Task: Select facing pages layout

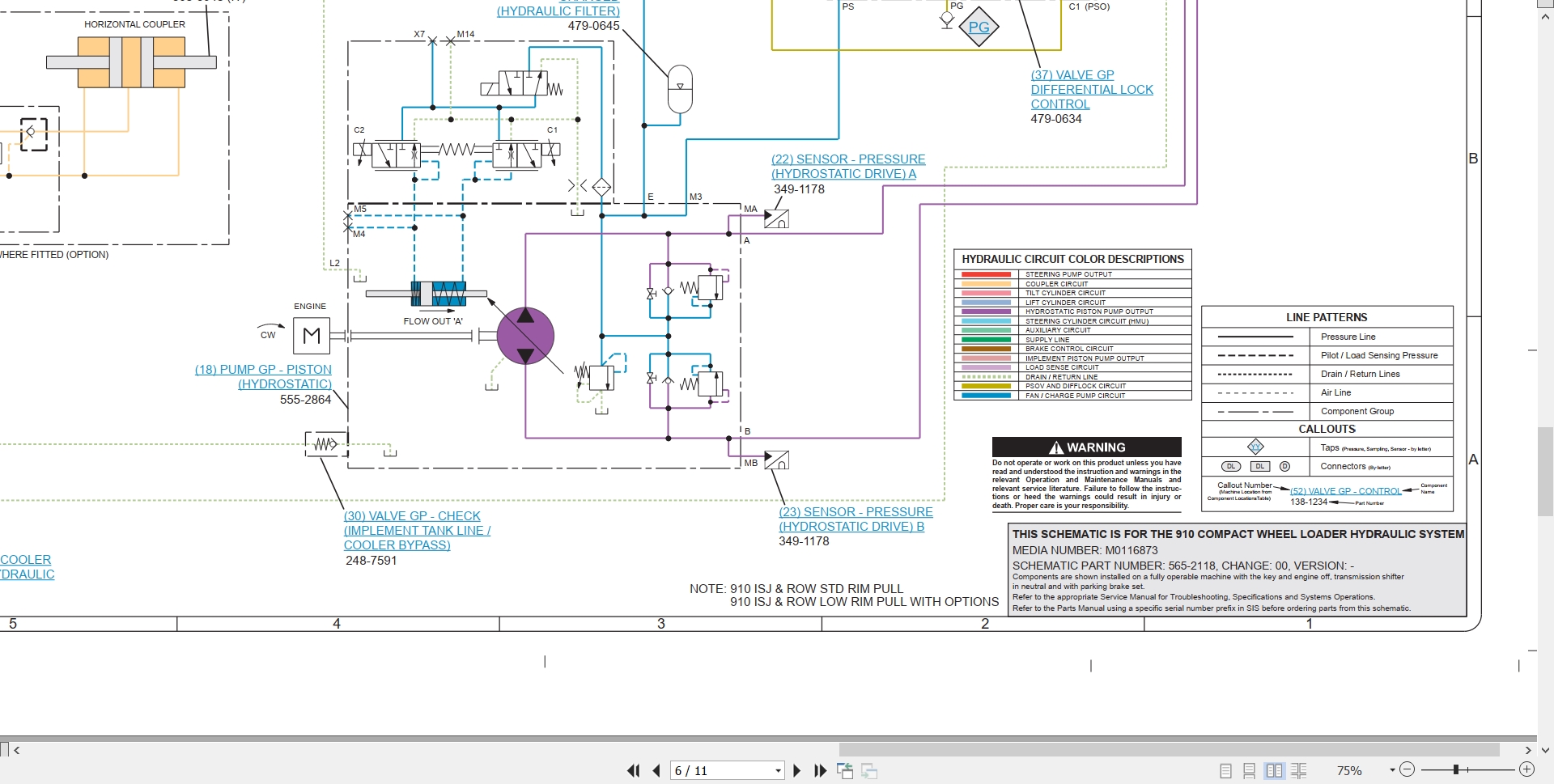Action: pos(1274,771)
